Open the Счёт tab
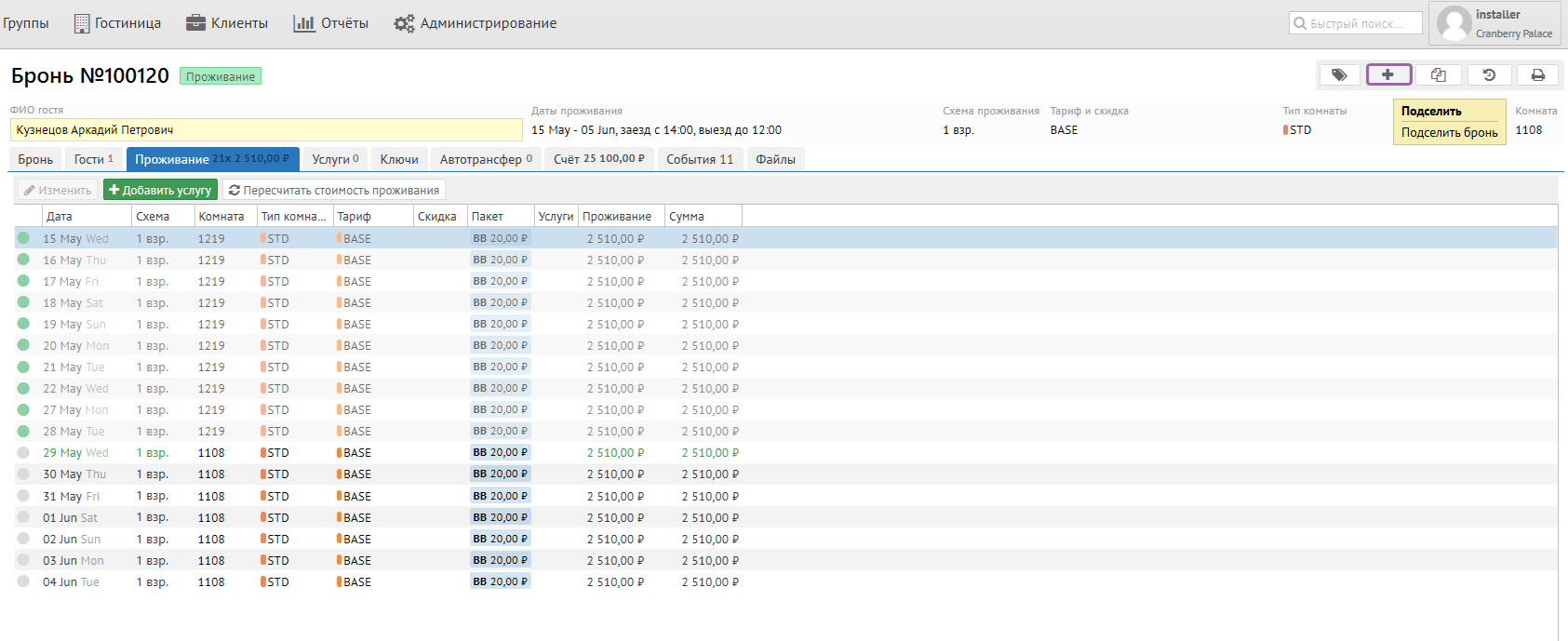The height and width of the screenshot is (641, 1568). 598,159
